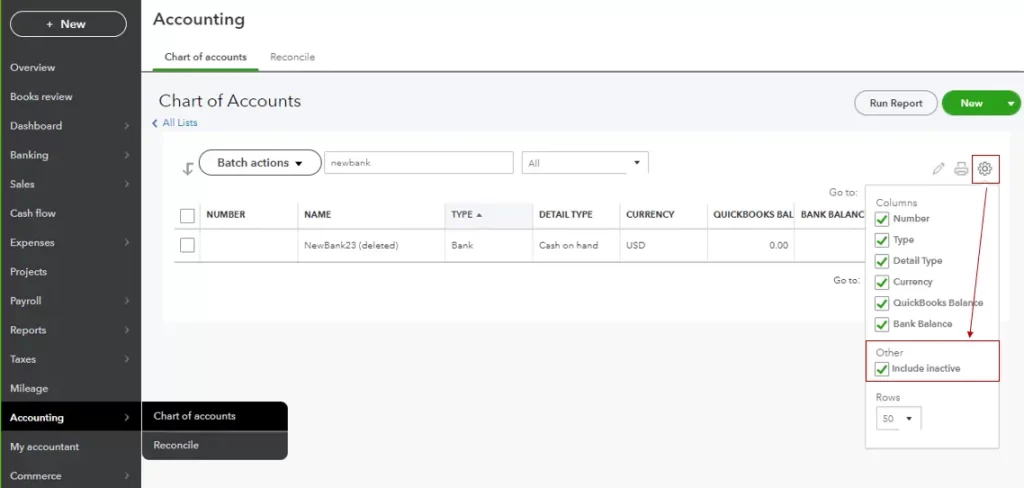Select the Chart of accounts tab
This screenshot has width=1024, height=488.
point(206,57)
